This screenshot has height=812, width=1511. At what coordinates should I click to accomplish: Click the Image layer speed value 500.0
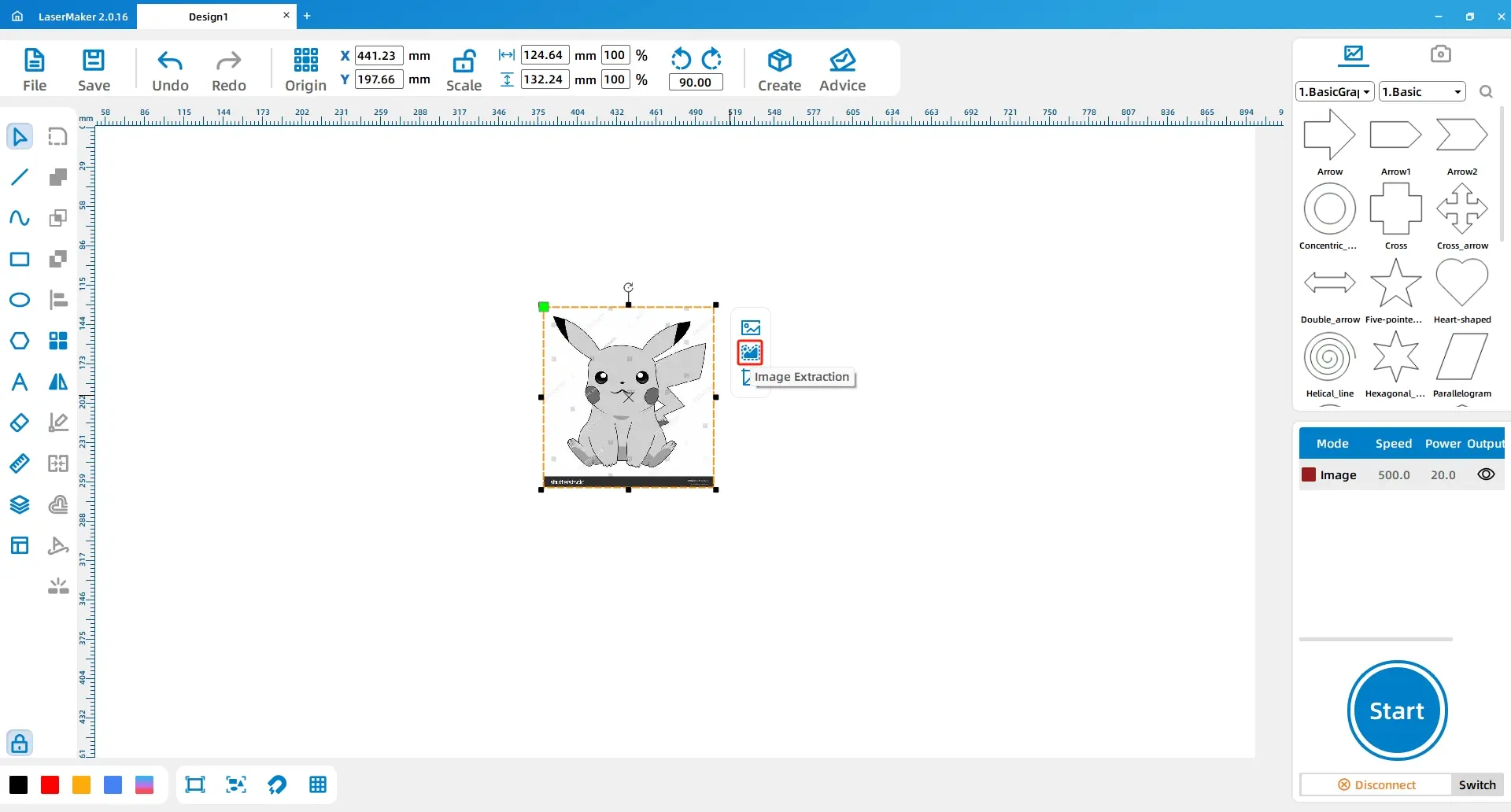point(1394,474)
